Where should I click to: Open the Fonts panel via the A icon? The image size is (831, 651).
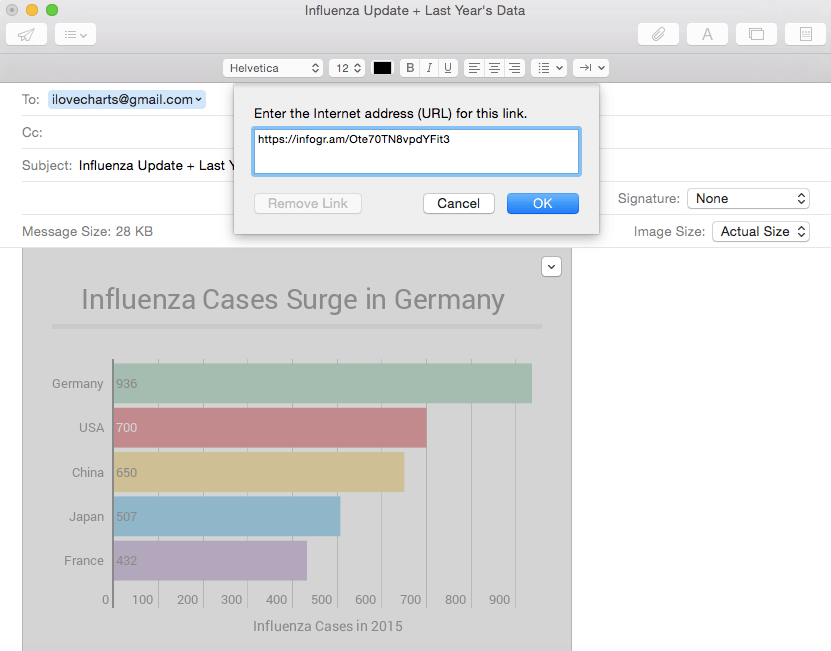point(706,33)
